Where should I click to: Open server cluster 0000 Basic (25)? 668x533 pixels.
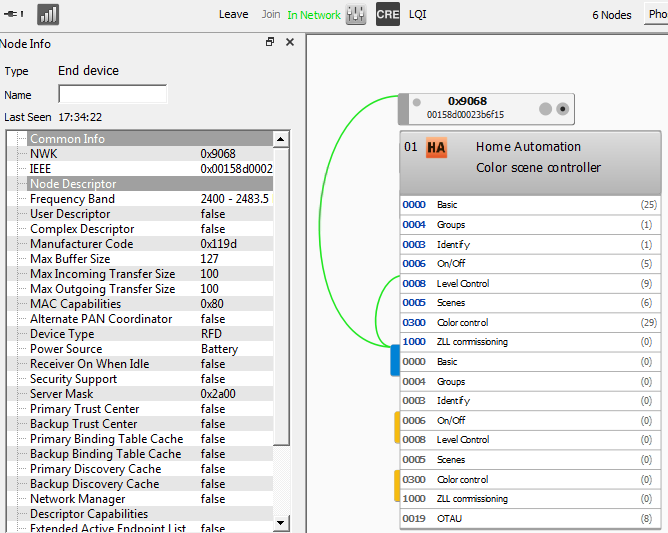[530, 205]
